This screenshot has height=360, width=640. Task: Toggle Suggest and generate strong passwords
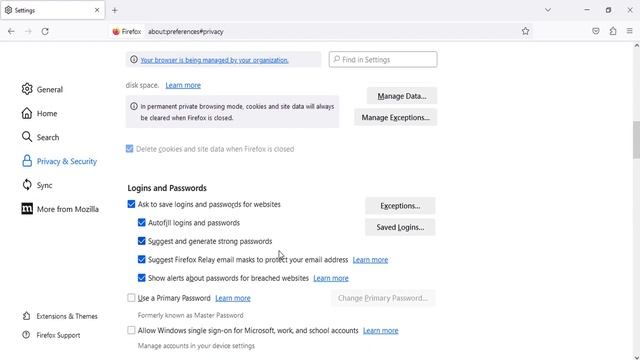(142, 241)
